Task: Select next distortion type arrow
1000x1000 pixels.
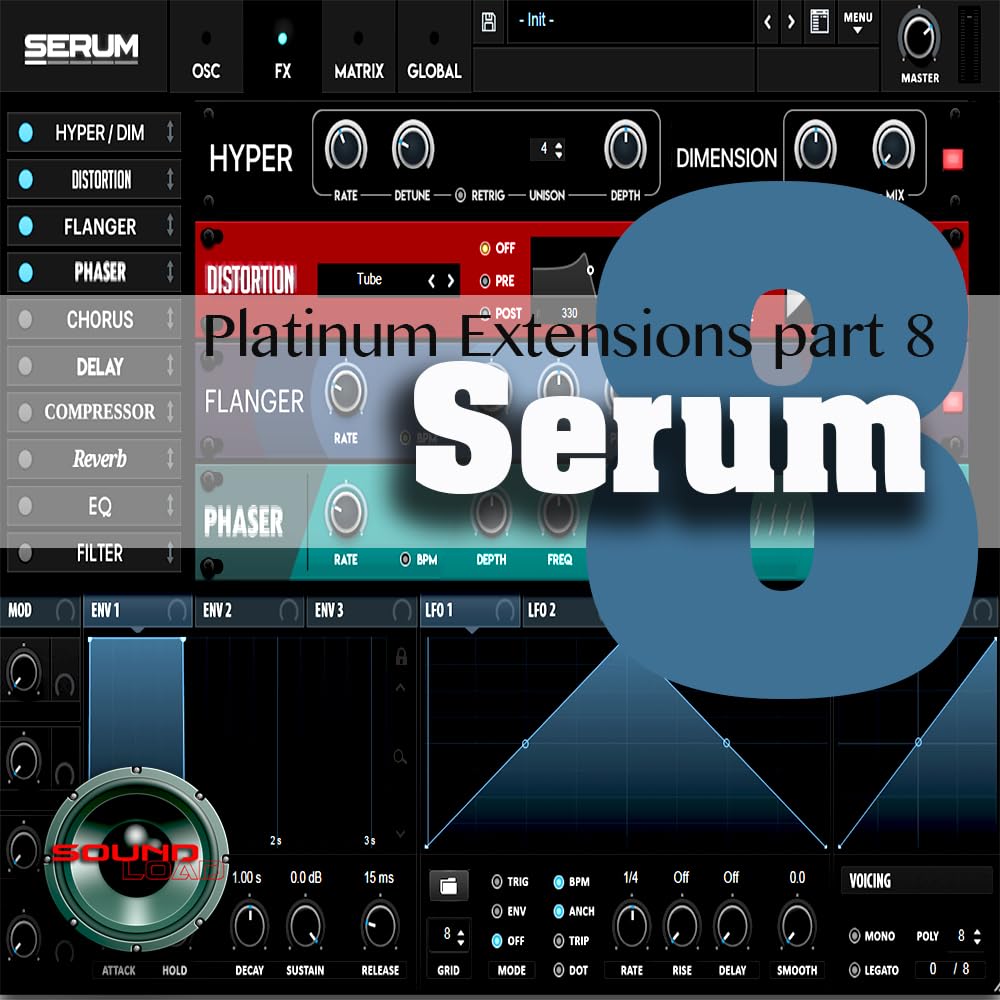Action: tap(451, 281)
